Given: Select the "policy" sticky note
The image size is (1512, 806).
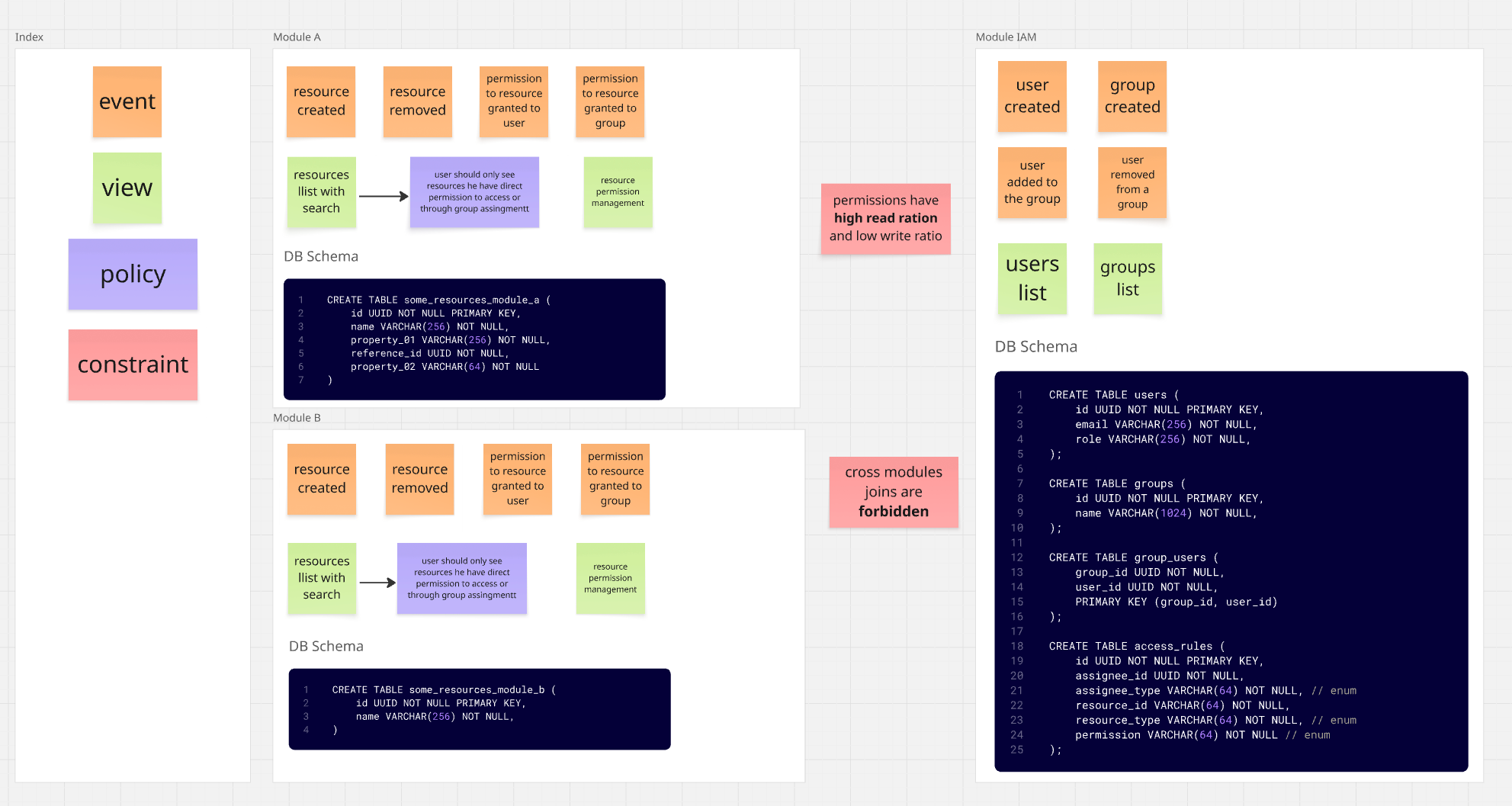Looking at the screenshot, I should click(132, 274).
